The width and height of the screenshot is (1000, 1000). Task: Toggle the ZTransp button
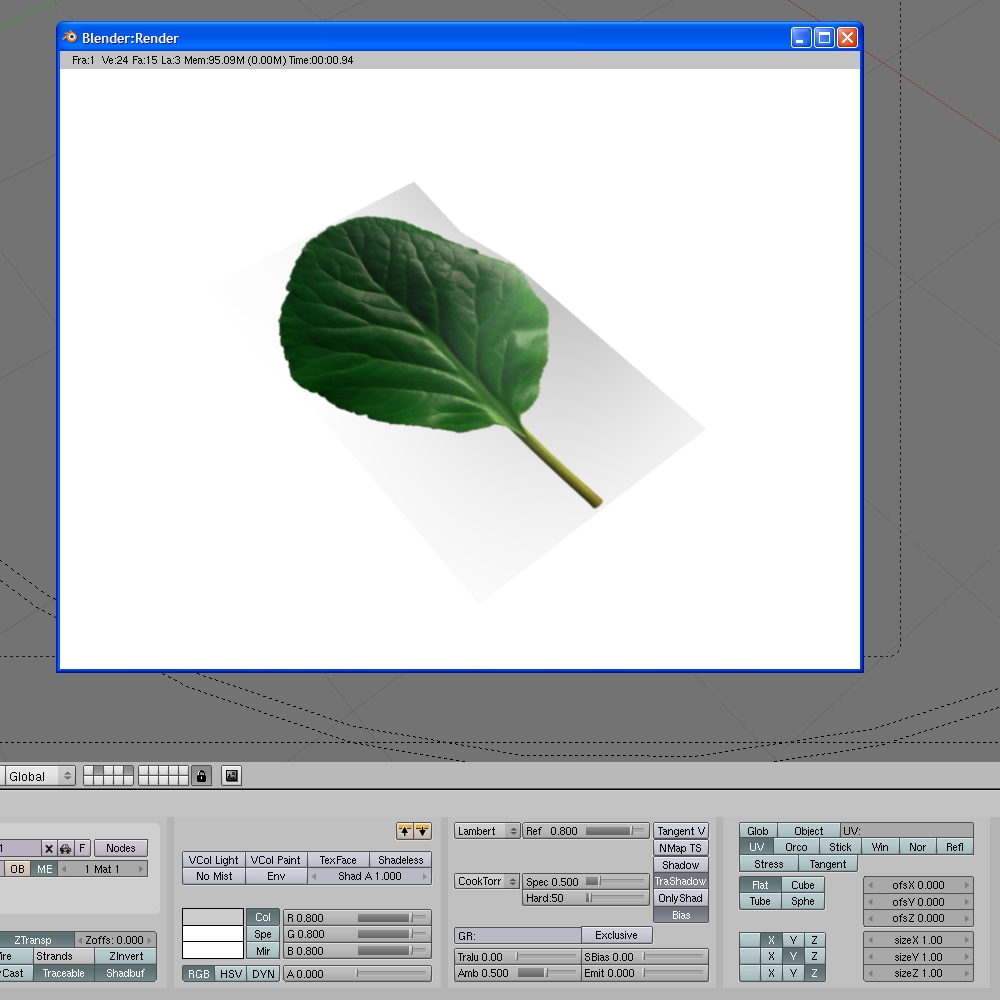[33, 940]
